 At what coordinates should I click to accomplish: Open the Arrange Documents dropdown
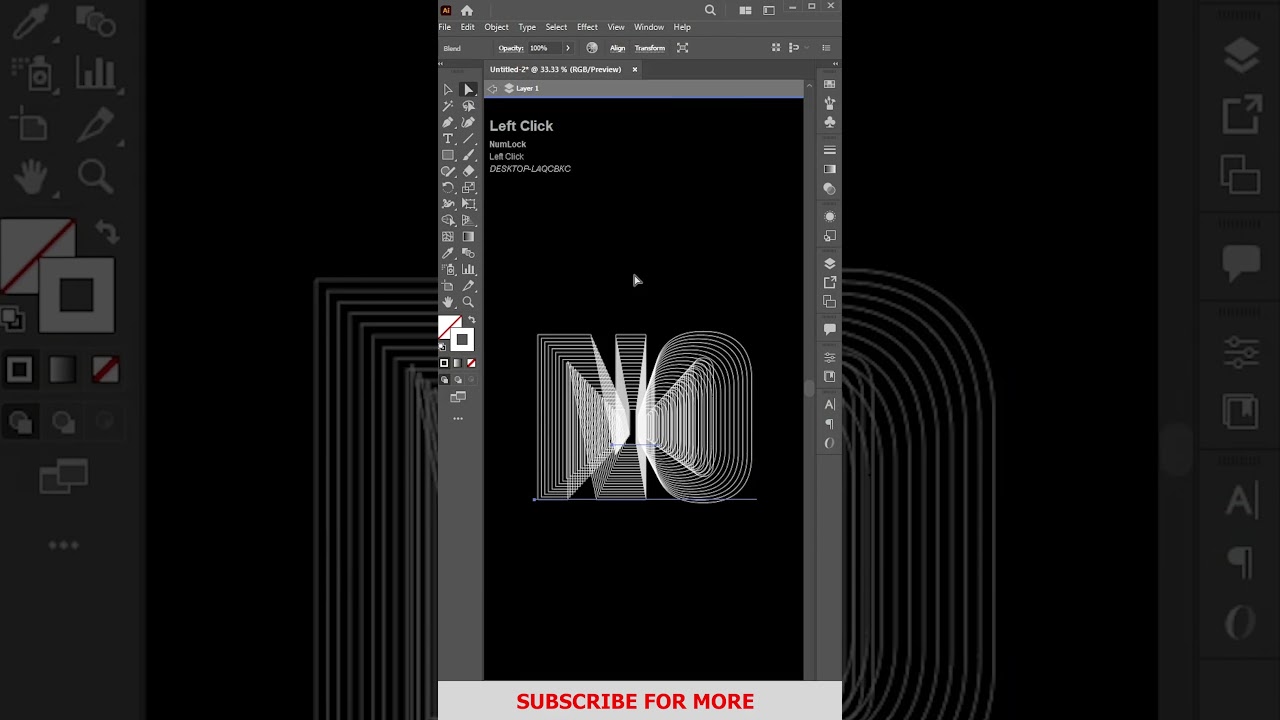745,10
